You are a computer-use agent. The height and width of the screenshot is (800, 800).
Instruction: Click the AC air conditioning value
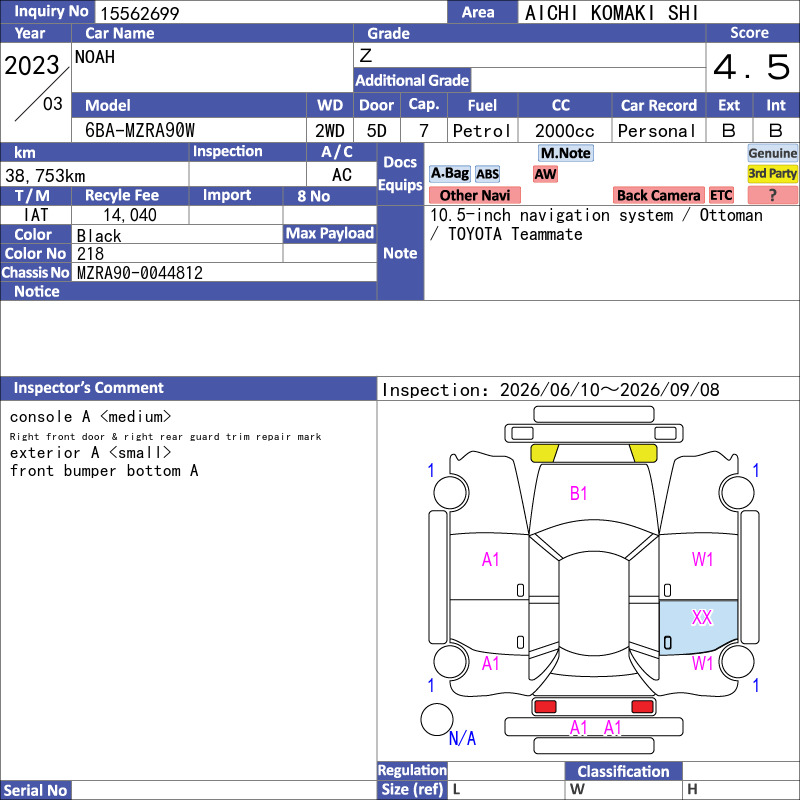(x=342, y=175)
